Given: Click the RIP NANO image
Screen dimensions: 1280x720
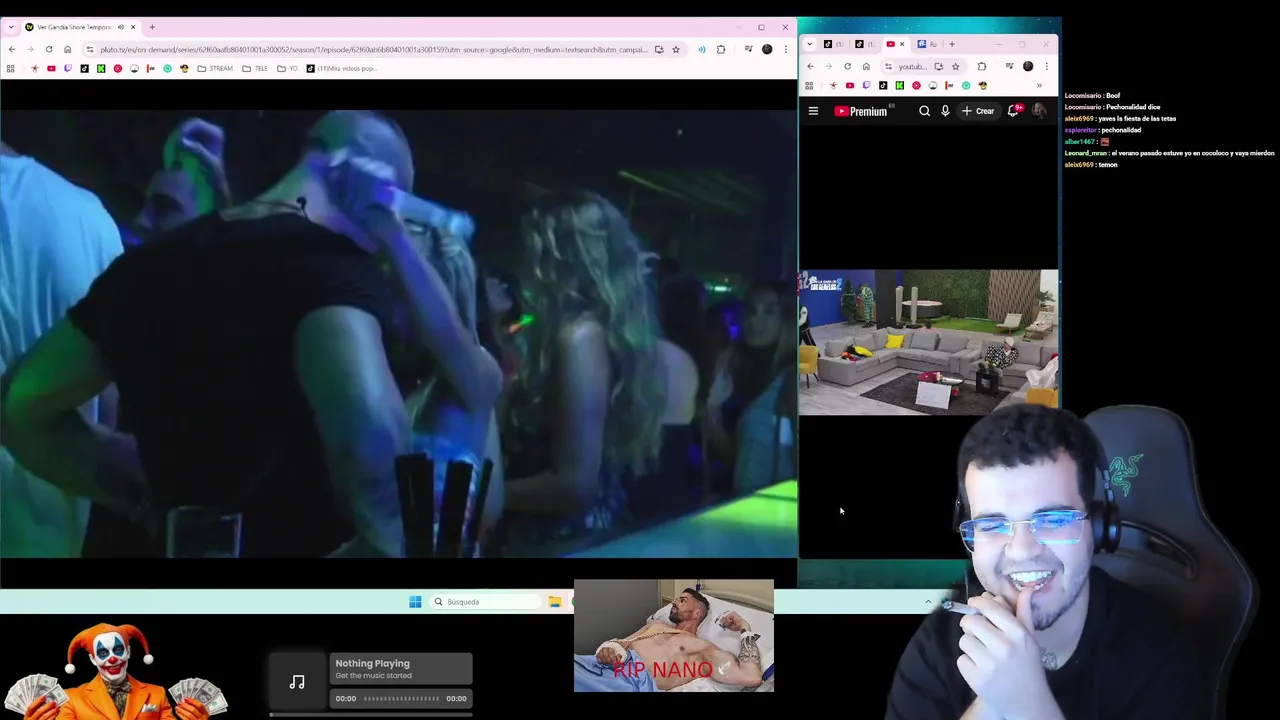Looking at the screenshot, I should click(x=673, y=636).
